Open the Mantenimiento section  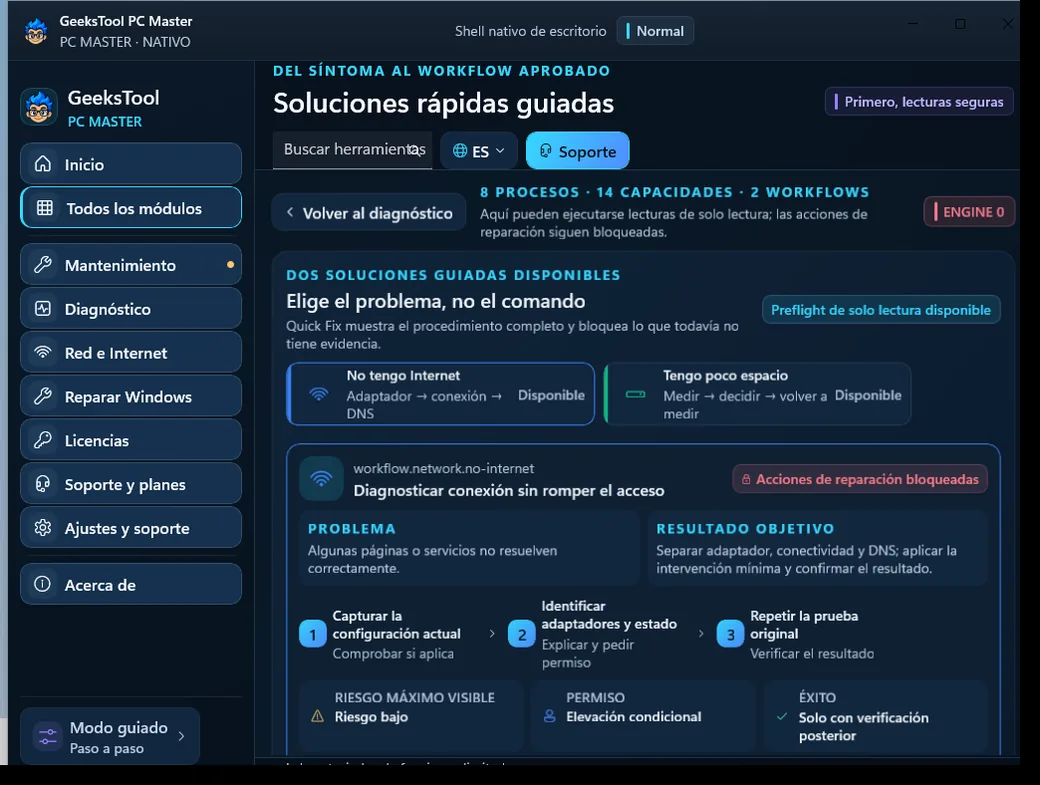coord(131,265)
